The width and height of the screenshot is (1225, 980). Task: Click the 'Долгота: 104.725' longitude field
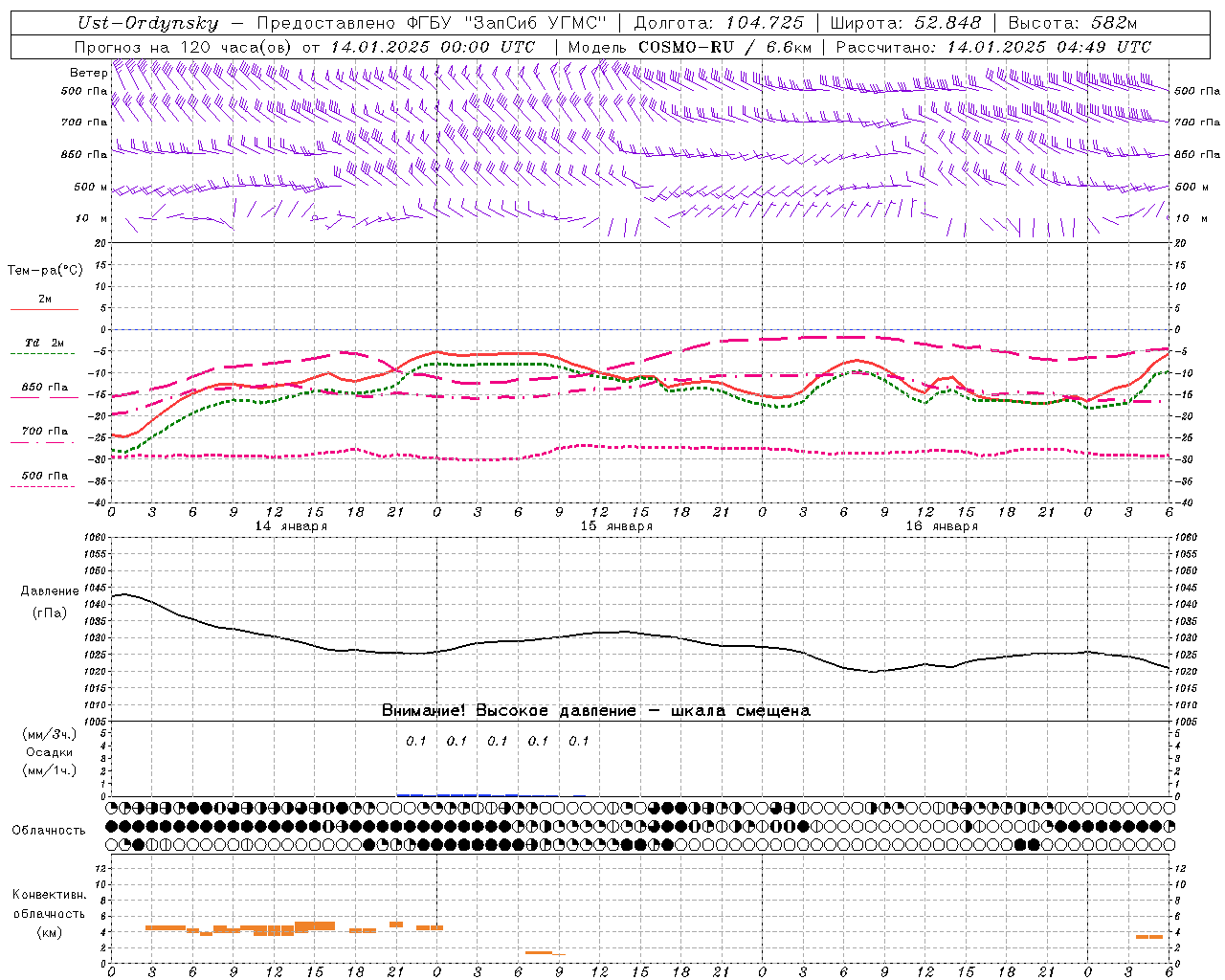coord(719,23)
